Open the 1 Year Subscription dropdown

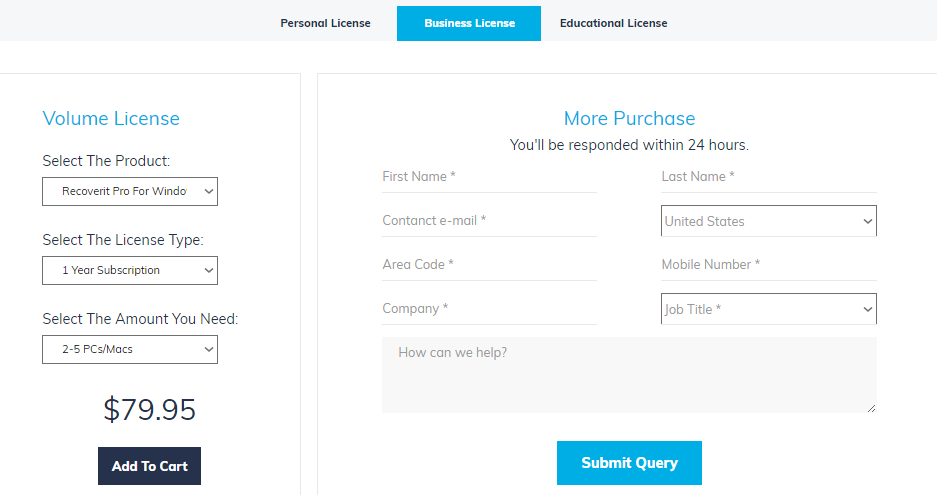tap(130, 270)
